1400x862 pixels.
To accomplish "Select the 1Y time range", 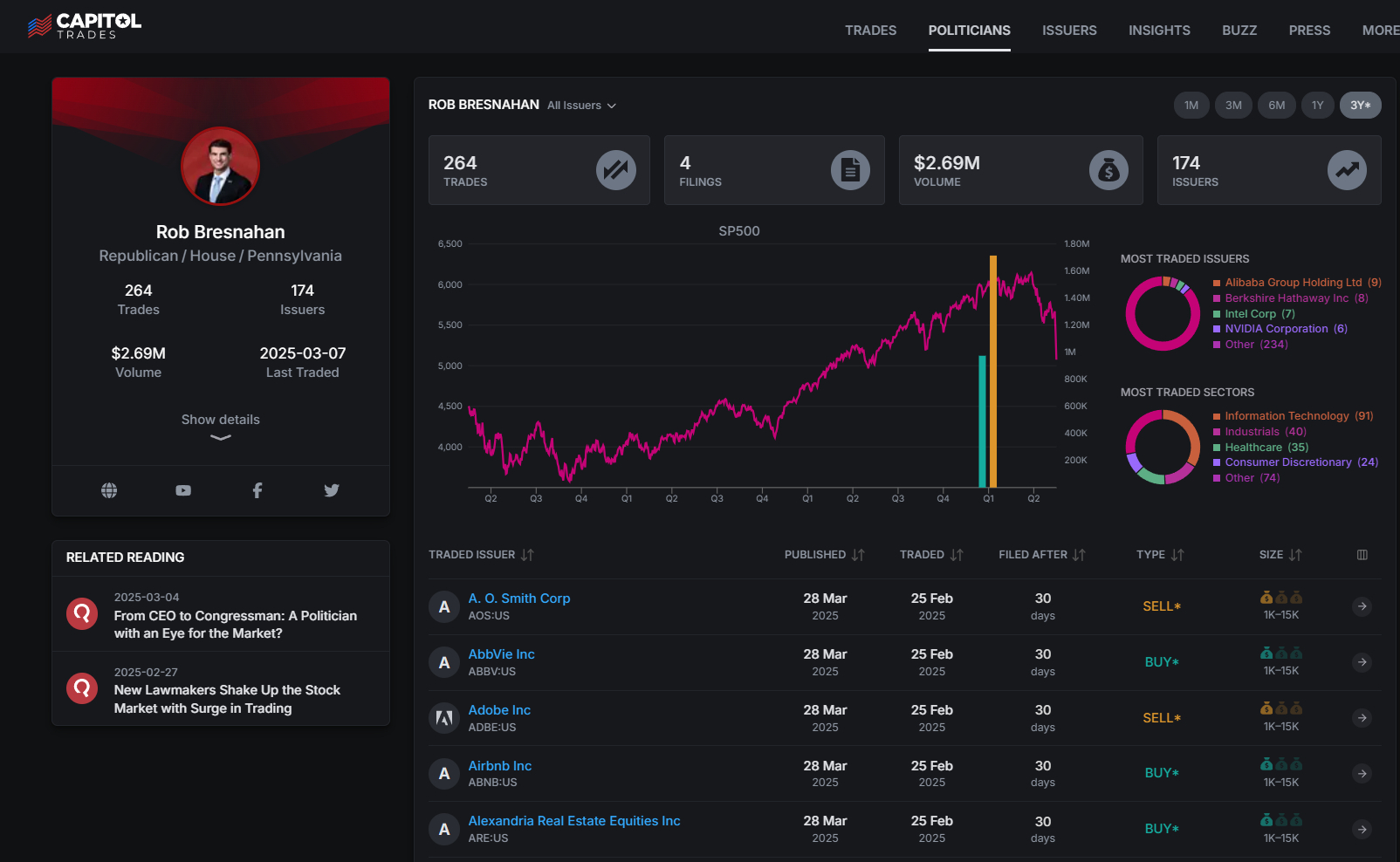I will [x=1318, y=105].
